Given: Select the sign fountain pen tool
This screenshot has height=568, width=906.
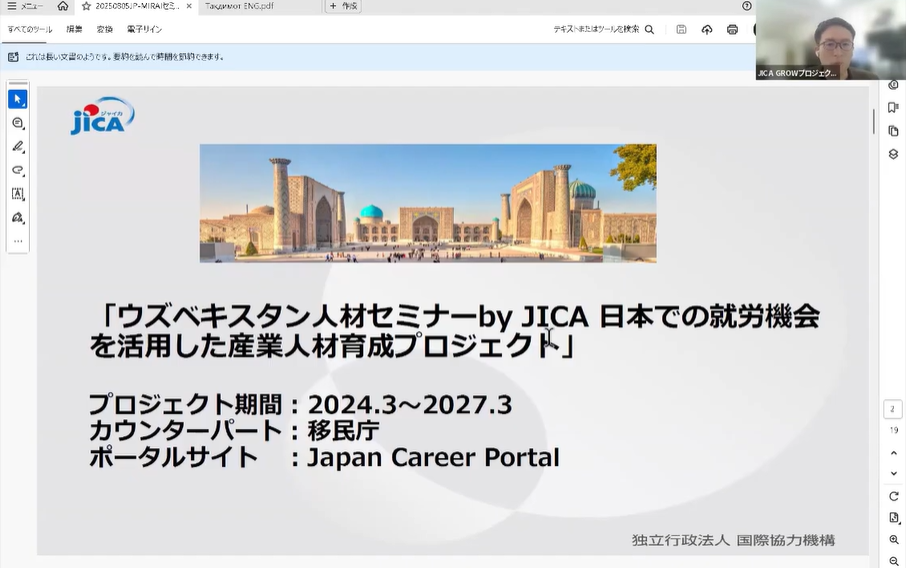Looking at the screenshot, I should pyautogui.click(x=17, y=218).
